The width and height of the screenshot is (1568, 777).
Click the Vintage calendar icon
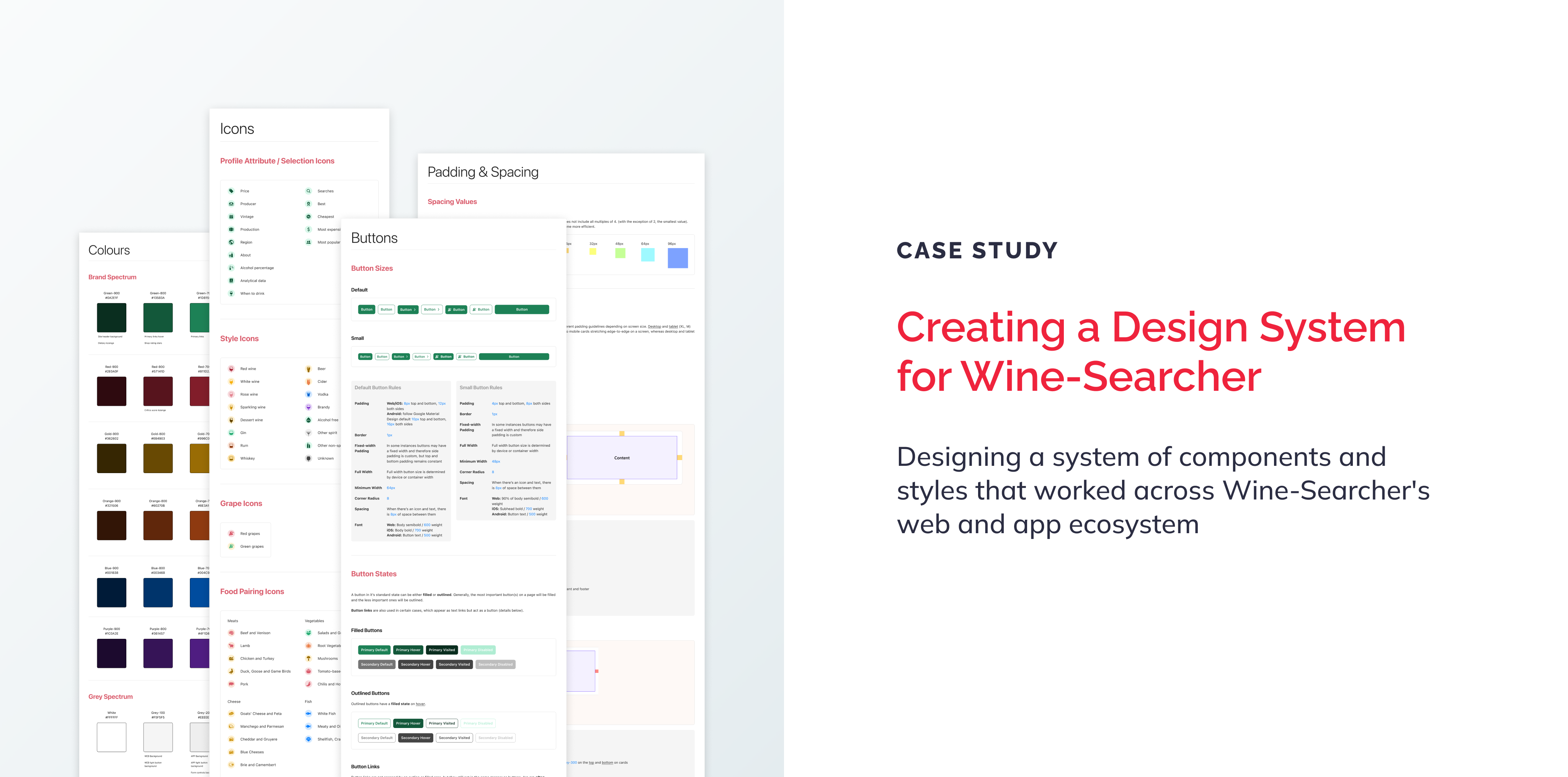coord(231,217)
